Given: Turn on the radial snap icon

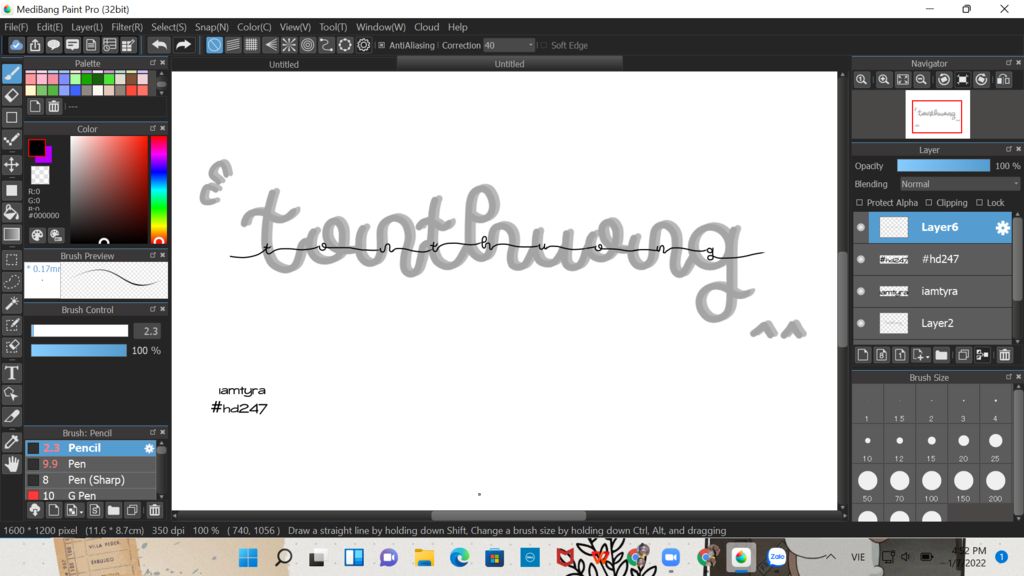Looking at the screenshot, I should pyautogui.click(x=289, y=45).
